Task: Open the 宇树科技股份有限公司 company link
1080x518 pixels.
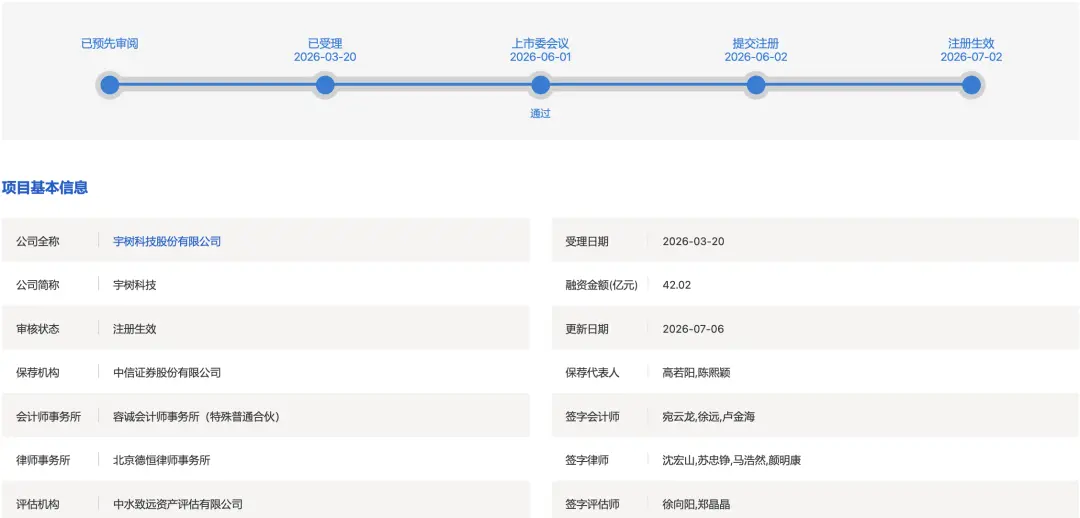Action: [167, 241]
